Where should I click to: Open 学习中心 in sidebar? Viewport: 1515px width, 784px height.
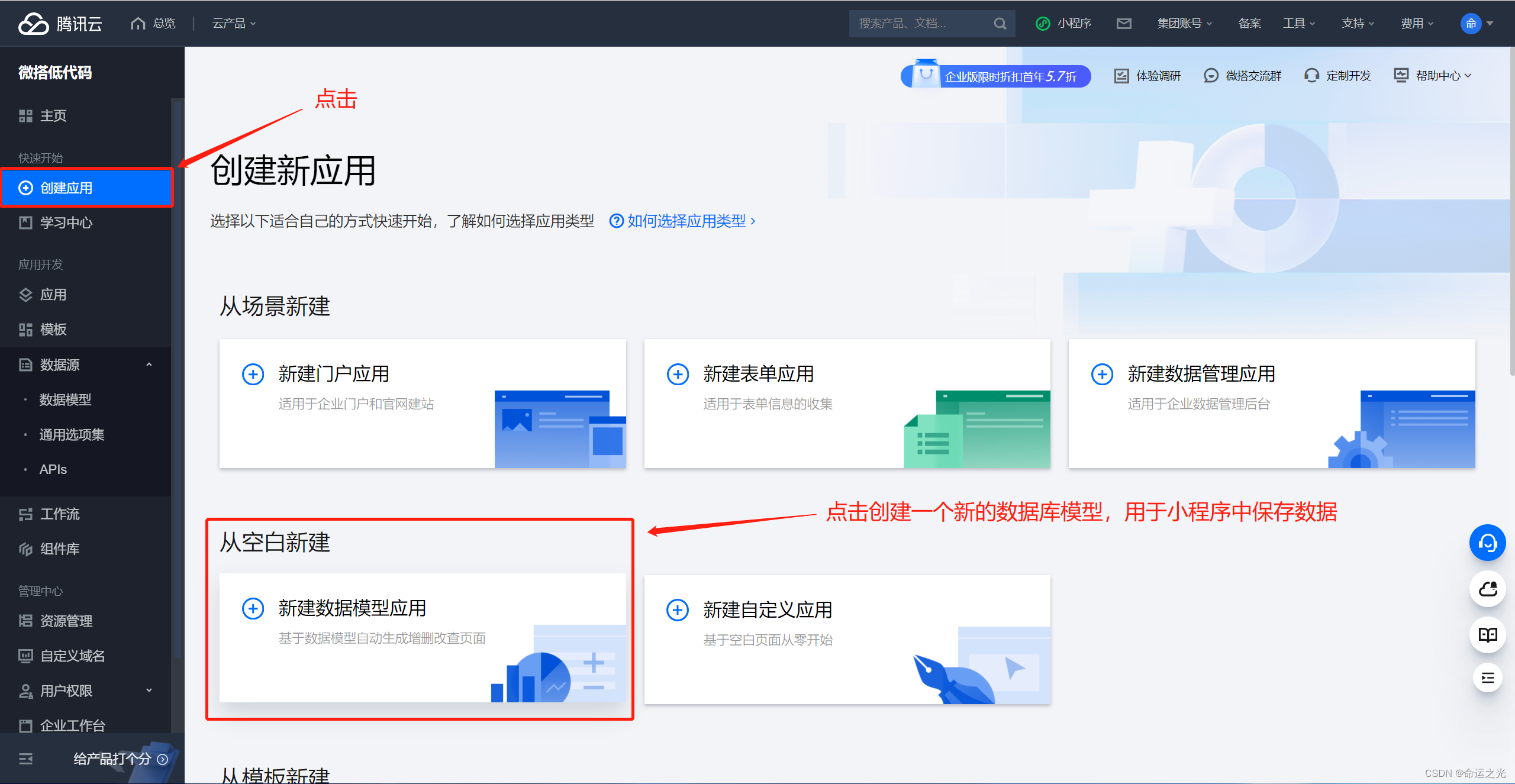[x=66, y=222]
